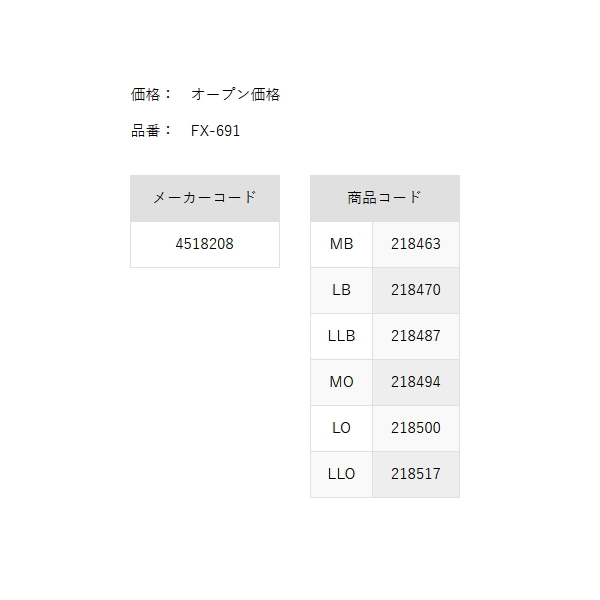Viewport: 600px width, 600px height.
Task: Click the 品番 label
Action: (x=145, y=131)
